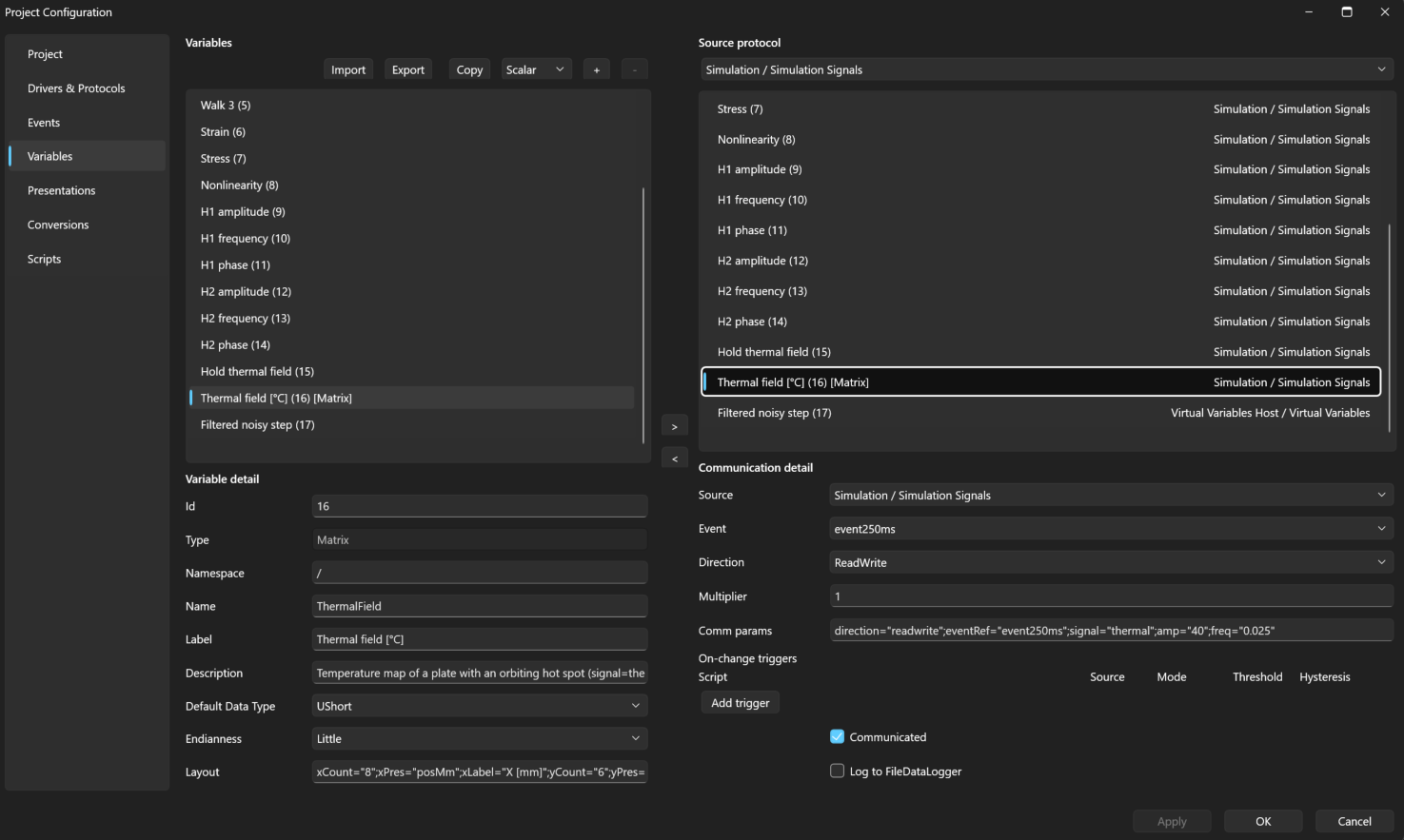Switch to the Events section
The width and height of the screenshot is (1404, 840).
coord(88,123)
